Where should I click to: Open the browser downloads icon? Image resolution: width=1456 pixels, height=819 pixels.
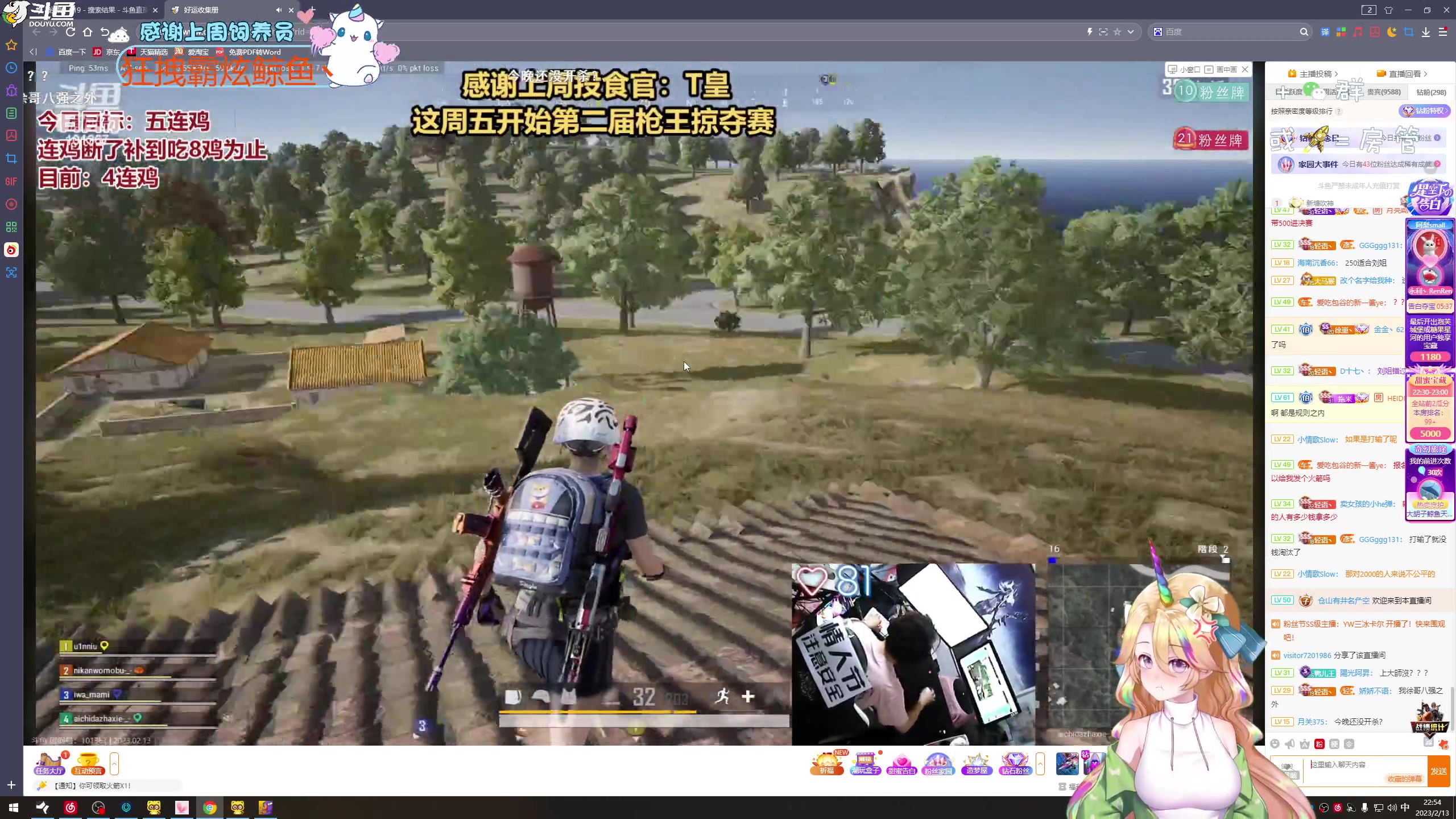click(x=1426, y=32)
